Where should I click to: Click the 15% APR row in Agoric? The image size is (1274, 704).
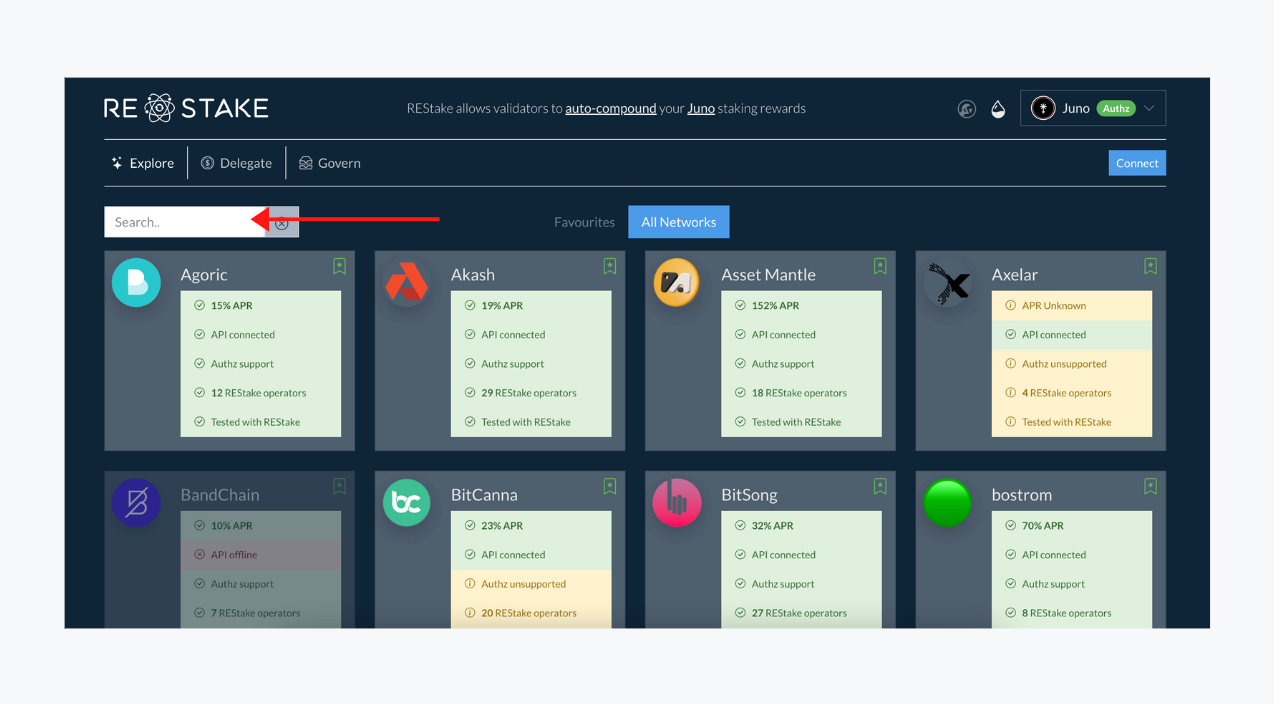coord(261,306)
